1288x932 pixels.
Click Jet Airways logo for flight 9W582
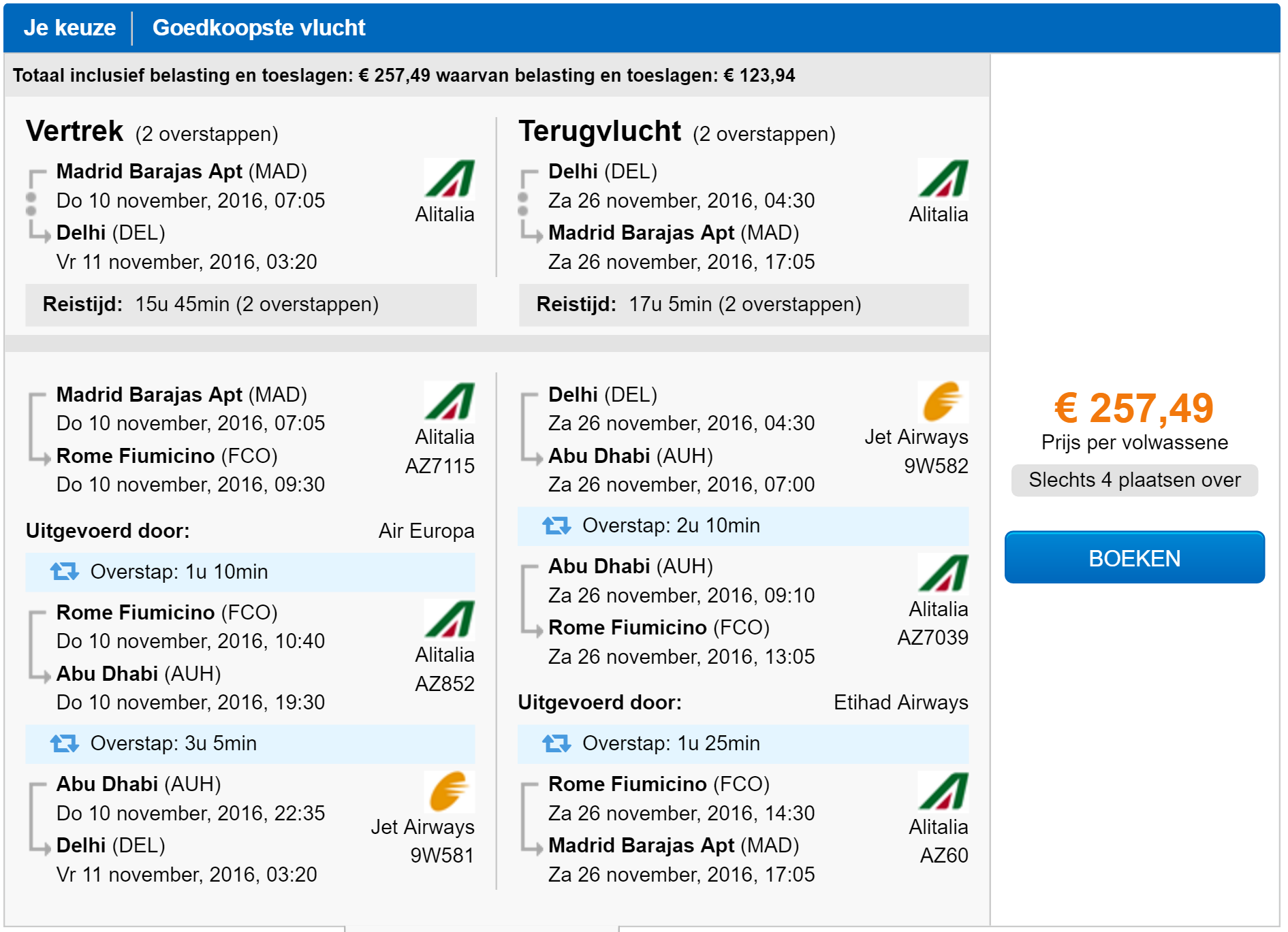point(943,402)
